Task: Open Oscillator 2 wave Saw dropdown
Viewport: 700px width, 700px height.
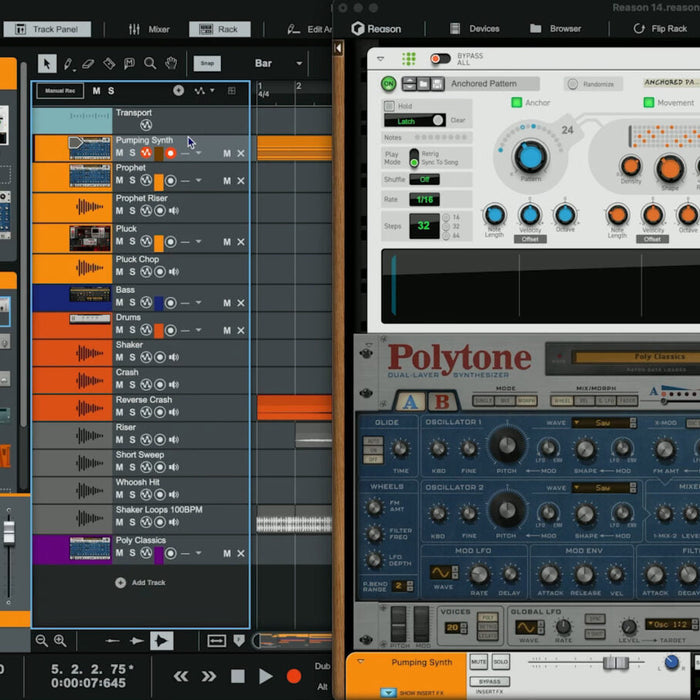Action: click(x=604, y=488)
